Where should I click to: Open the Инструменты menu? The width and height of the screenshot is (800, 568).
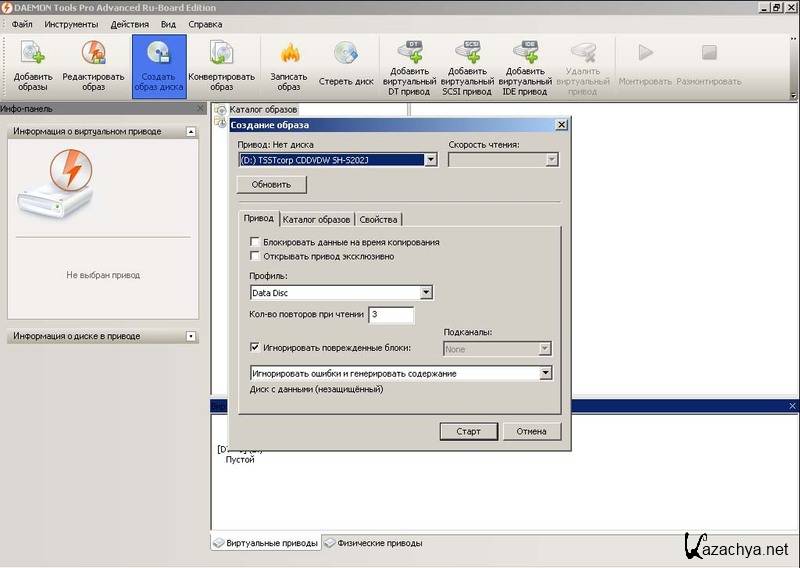[x=70, y=24]
